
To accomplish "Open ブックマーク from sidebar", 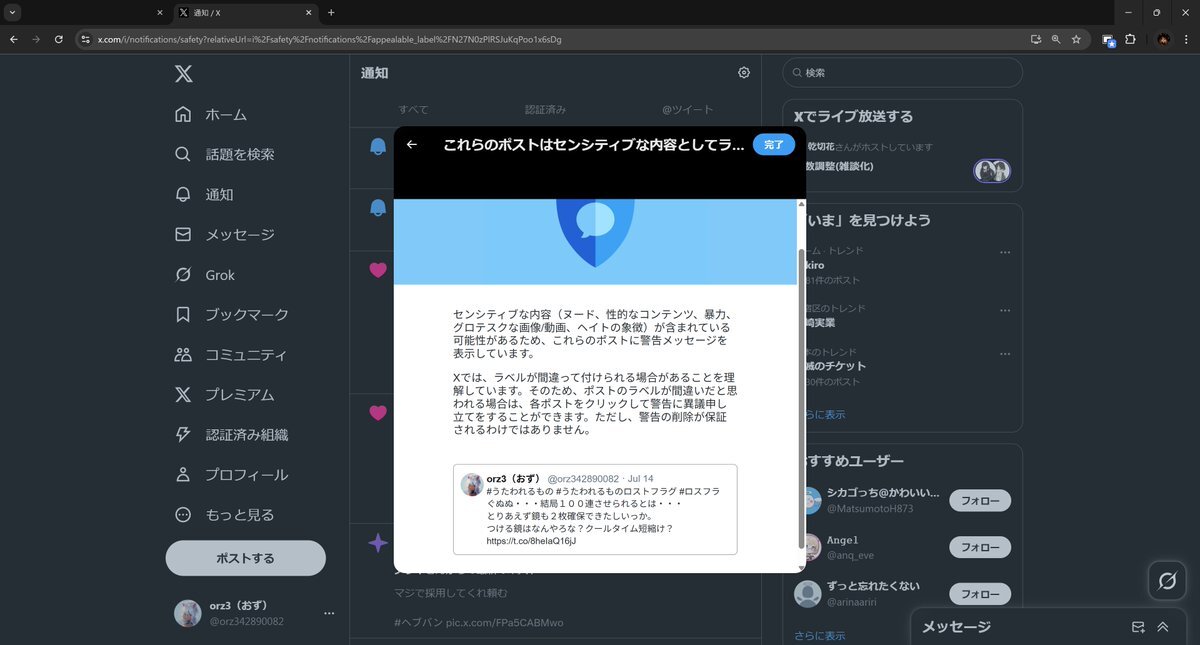I will click(231, 314).
